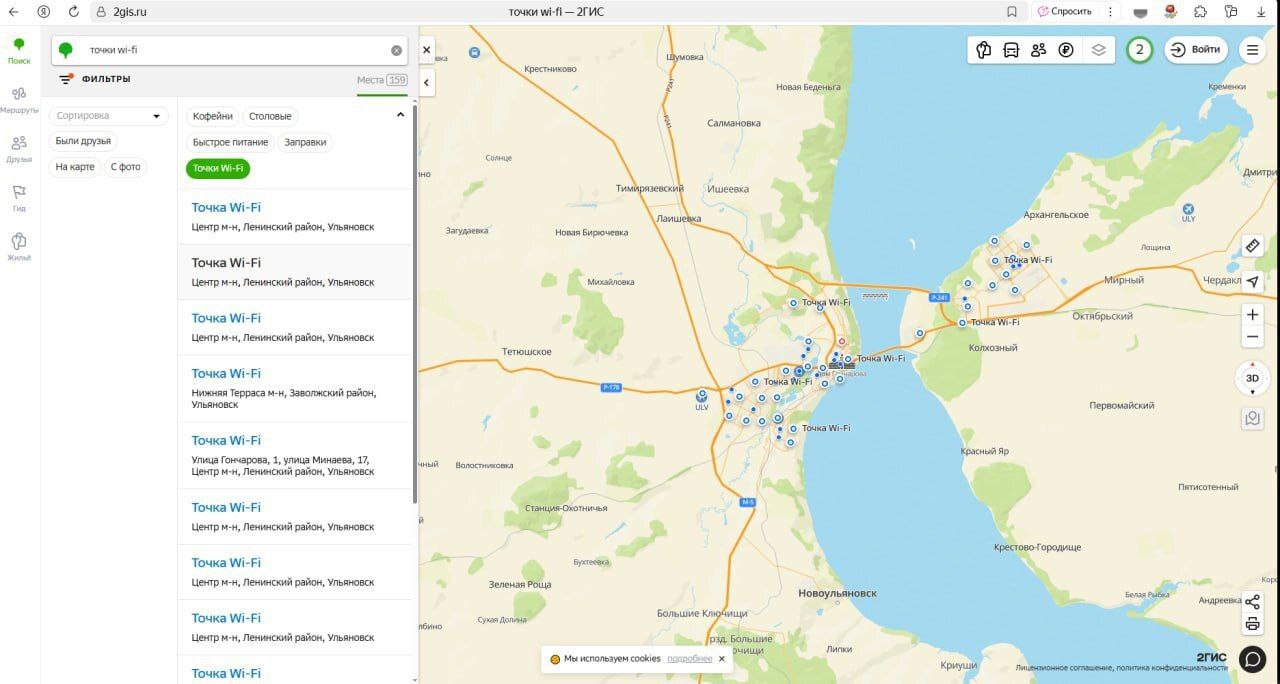Open the support chat bubble

tap(1252, 659)
